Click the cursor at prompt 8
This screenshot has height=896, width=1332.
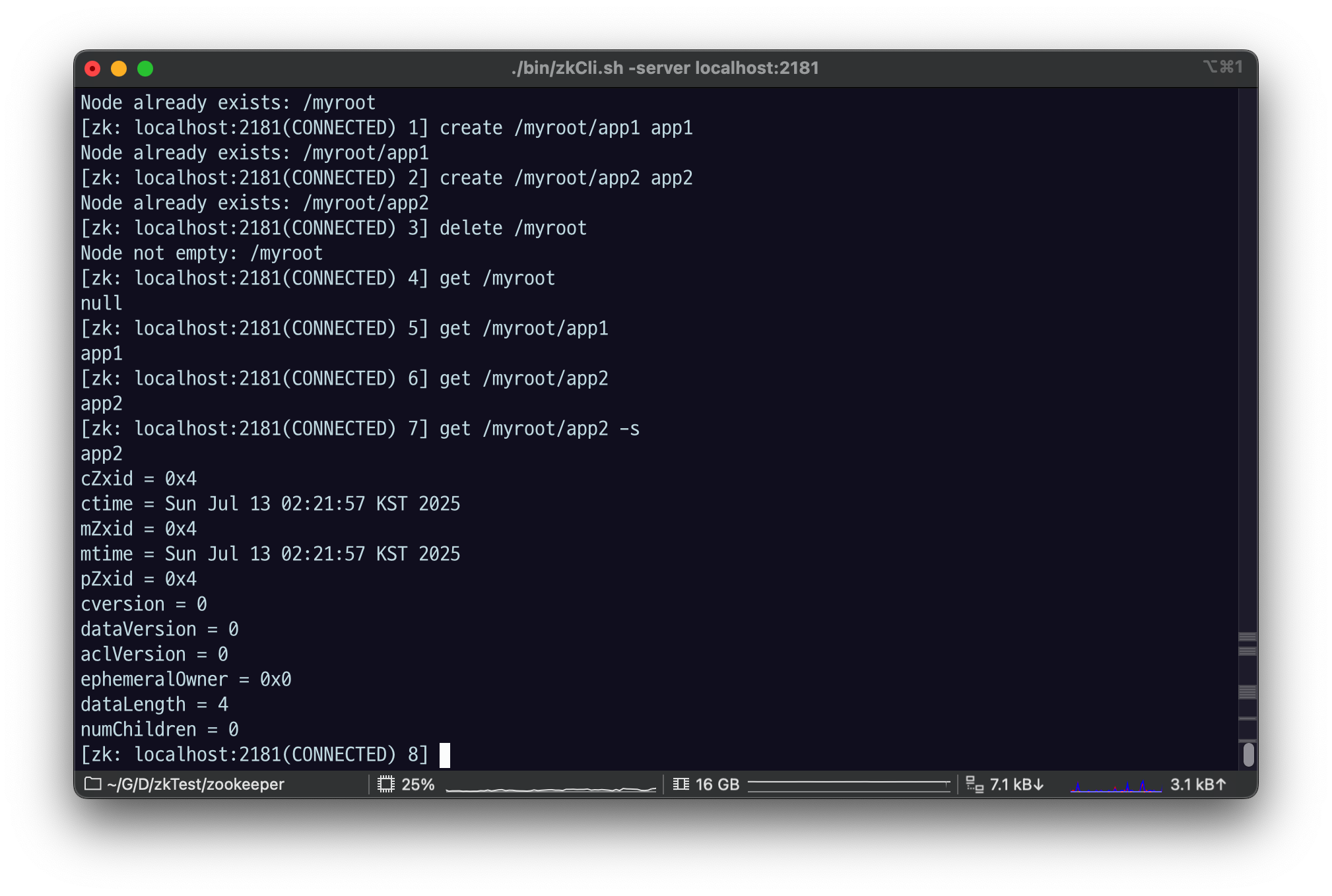(445, 755)
